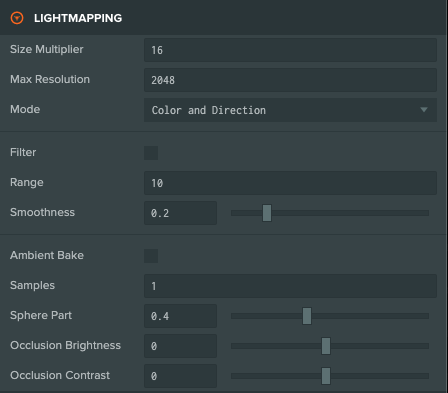Collapse the Lightmapping section arrow icon

click(17, 18)
